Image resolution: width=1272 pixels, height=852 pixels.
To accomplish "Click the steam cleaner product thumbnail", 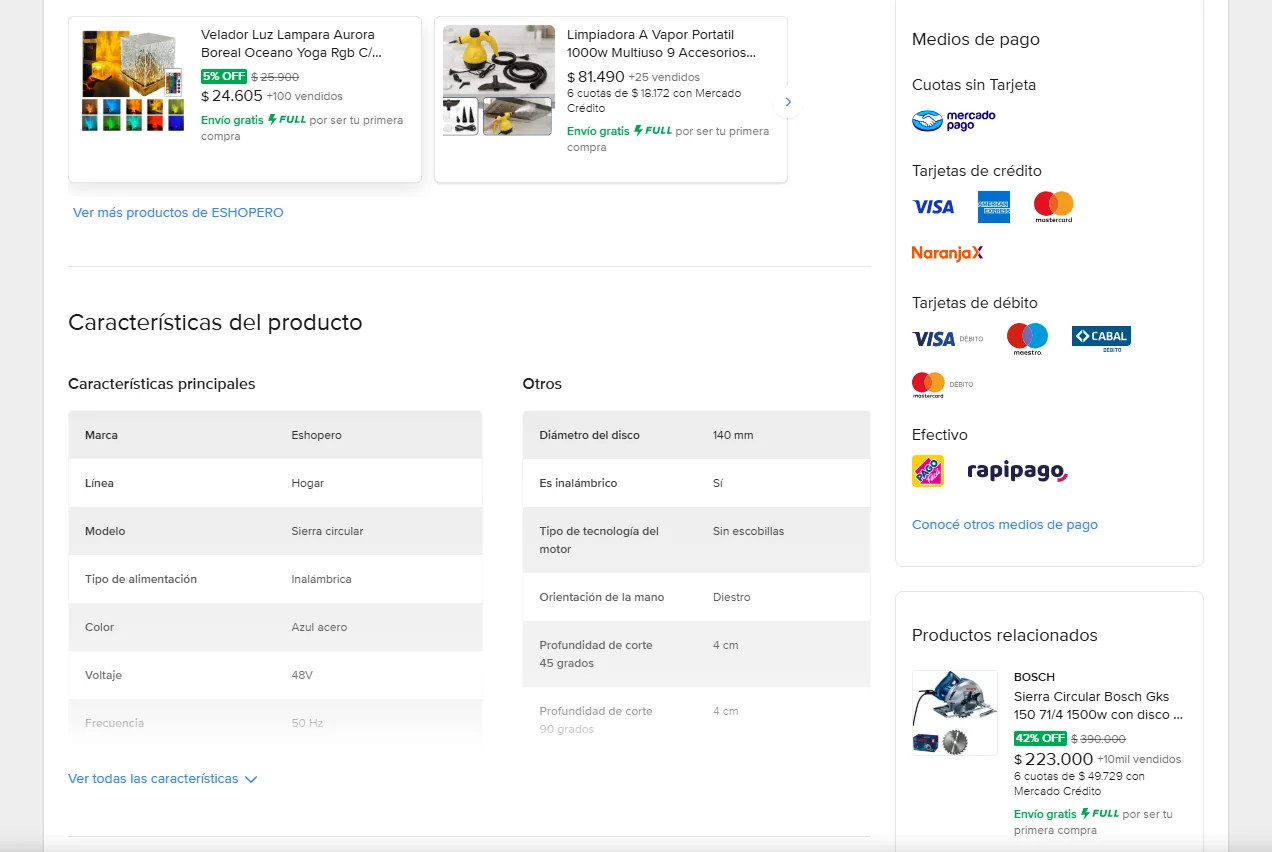I will pyautogui.click(x=498, y=80).
